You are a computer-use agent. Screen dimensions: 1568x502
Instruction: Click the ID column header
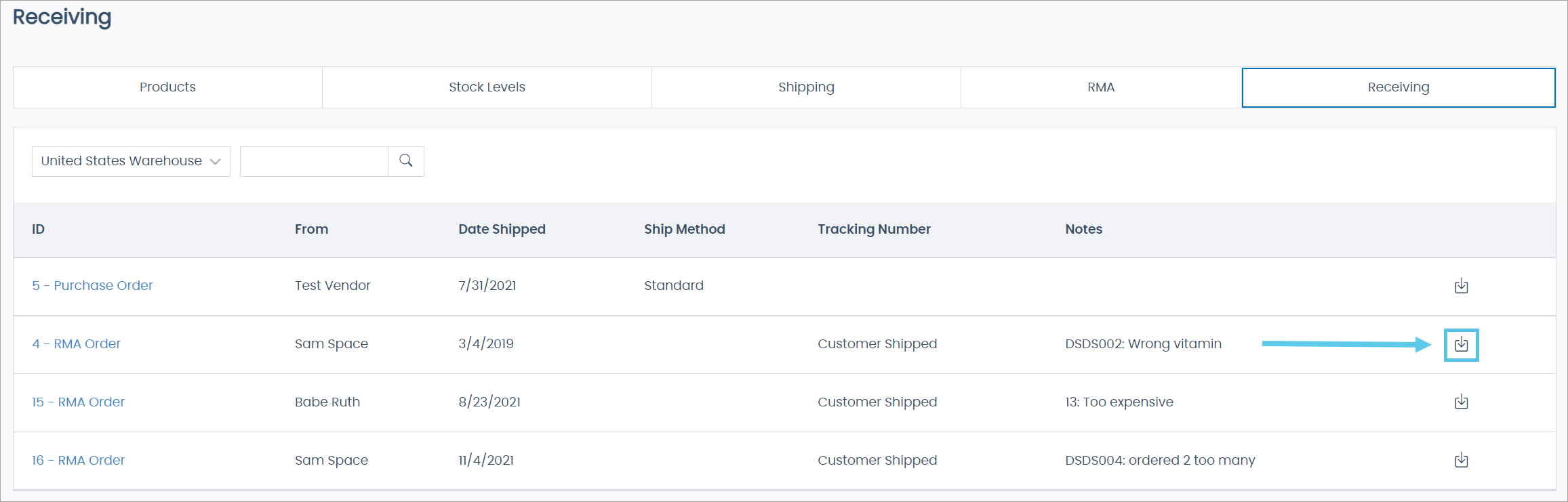tap(38, 229)
